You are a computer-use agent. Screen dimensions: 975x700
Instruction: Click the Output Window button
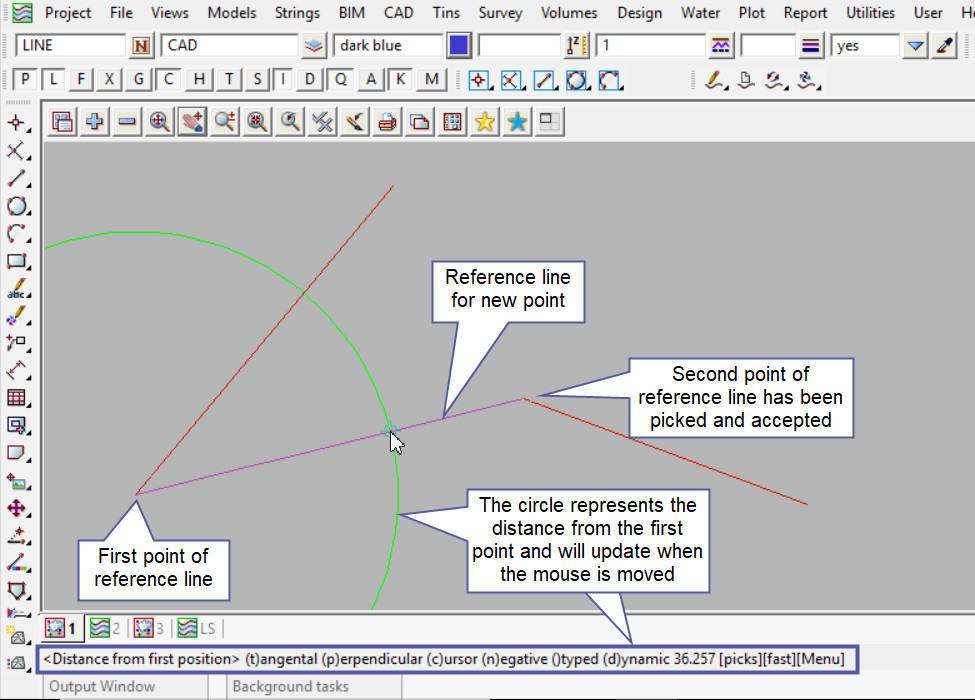point(102,686)
